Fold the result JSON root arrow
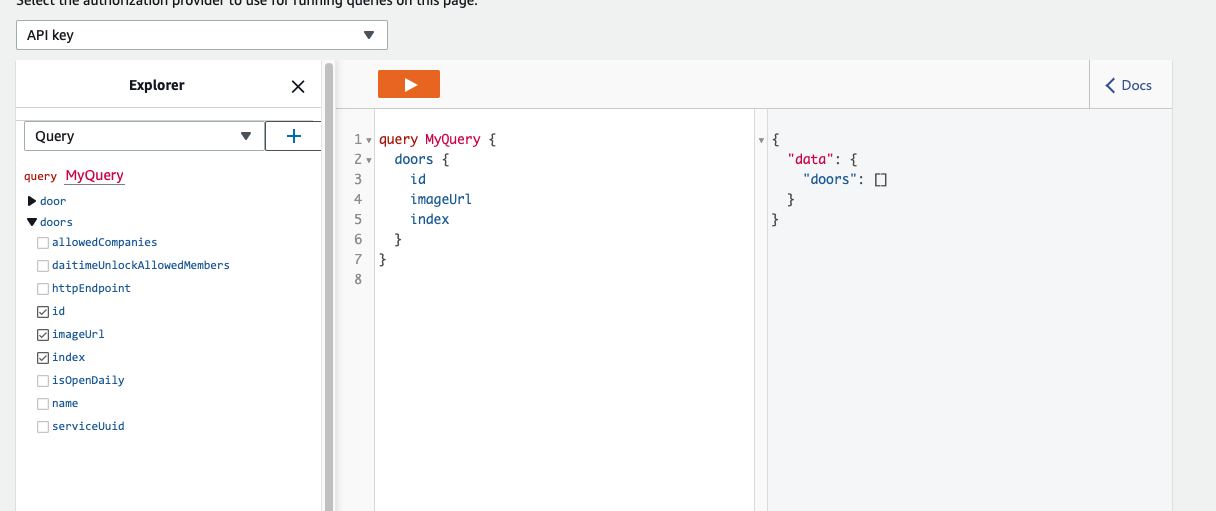 (x=762, y=140)
